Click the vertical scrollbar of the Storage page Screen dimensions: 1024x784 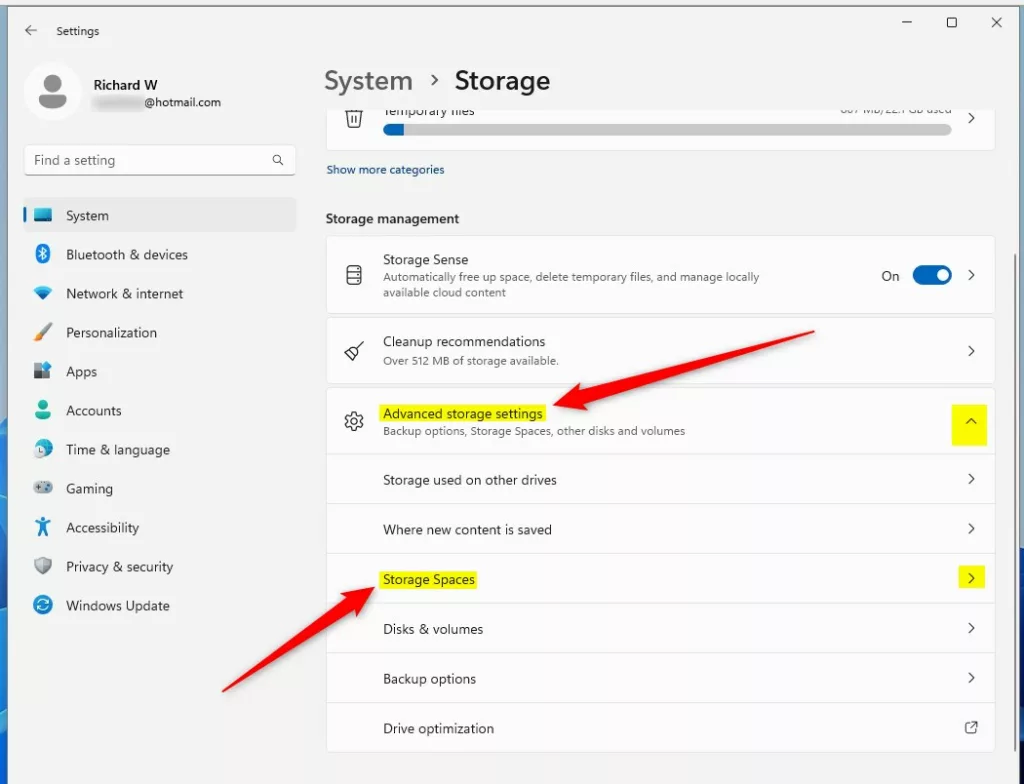pyautogui.click(x=1016, y=500)
